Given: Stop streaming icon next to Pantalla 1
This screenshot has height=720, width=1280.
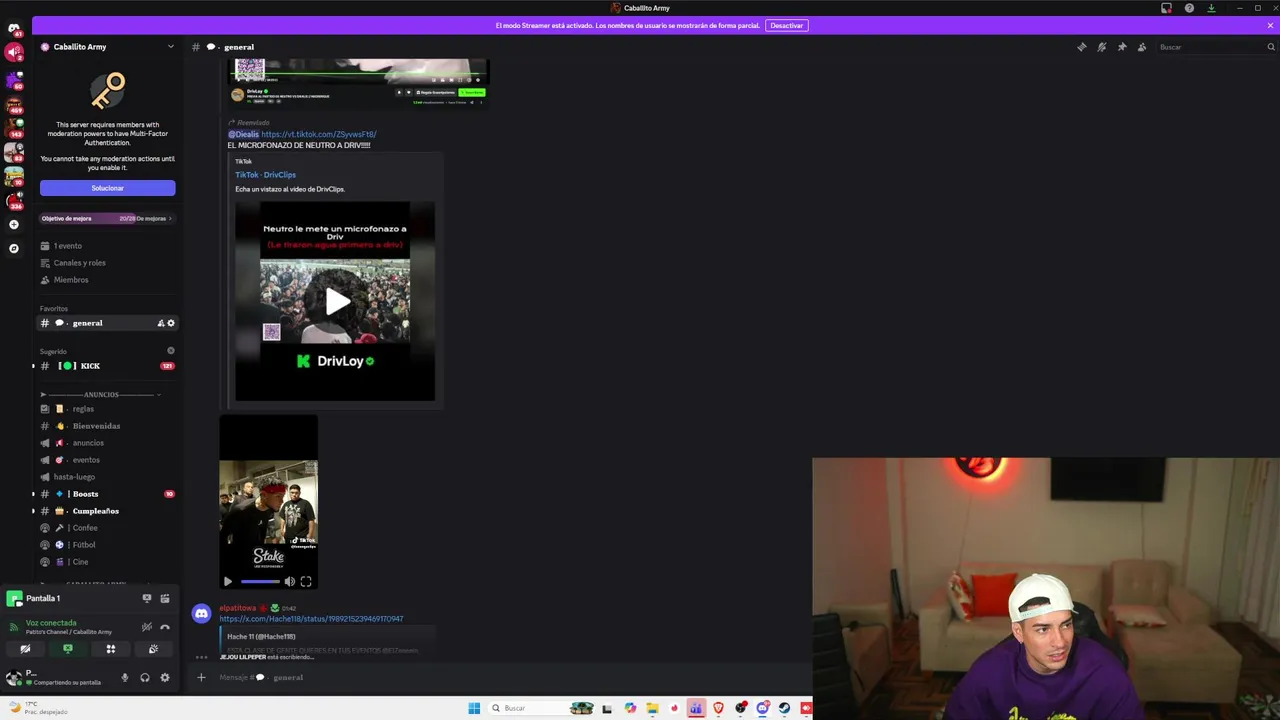Looking at the screenshot, I should coord(147,598).
